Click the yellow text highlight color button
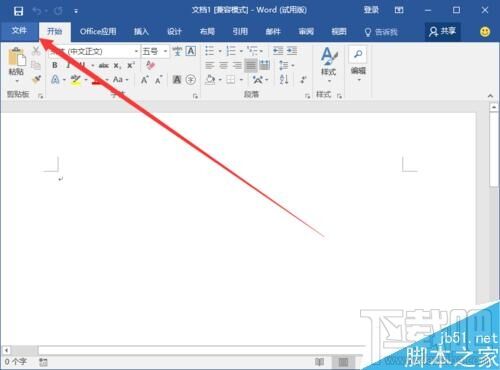 [x=76, y=80]
